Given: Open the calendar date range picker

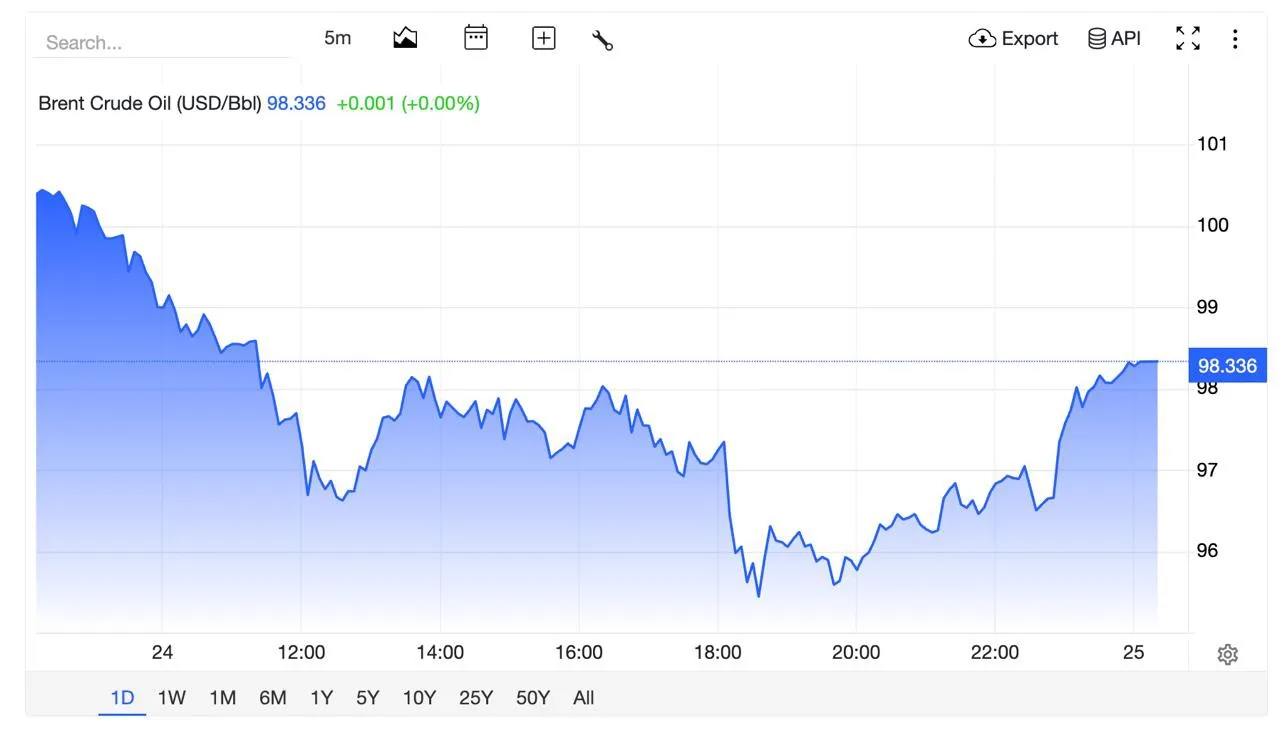Looking at the screenshot, I should 476,38.
